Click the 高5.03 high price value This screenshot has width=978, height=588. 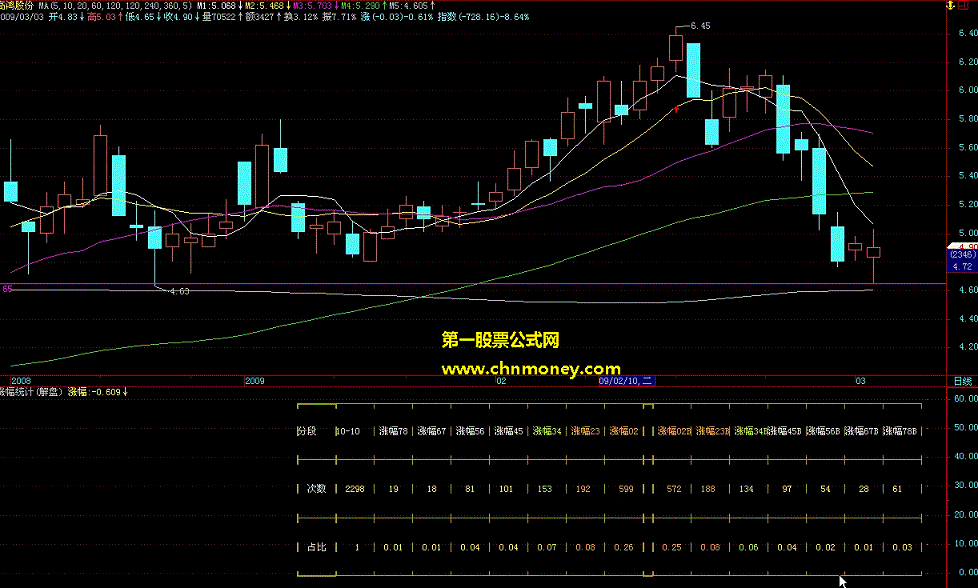(x=102, y=17)
